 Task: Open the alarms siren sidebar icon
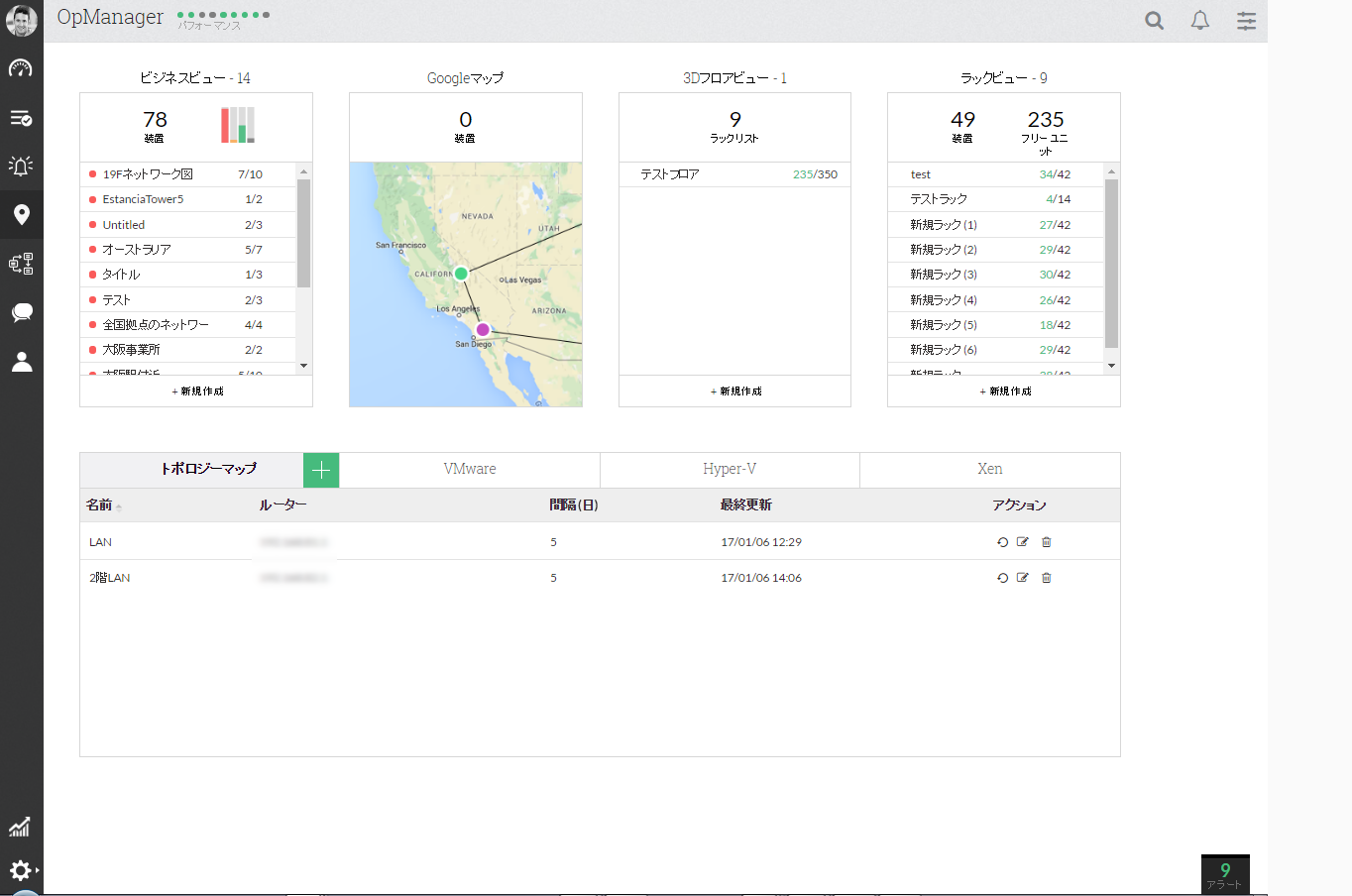[x=21, y=166]
